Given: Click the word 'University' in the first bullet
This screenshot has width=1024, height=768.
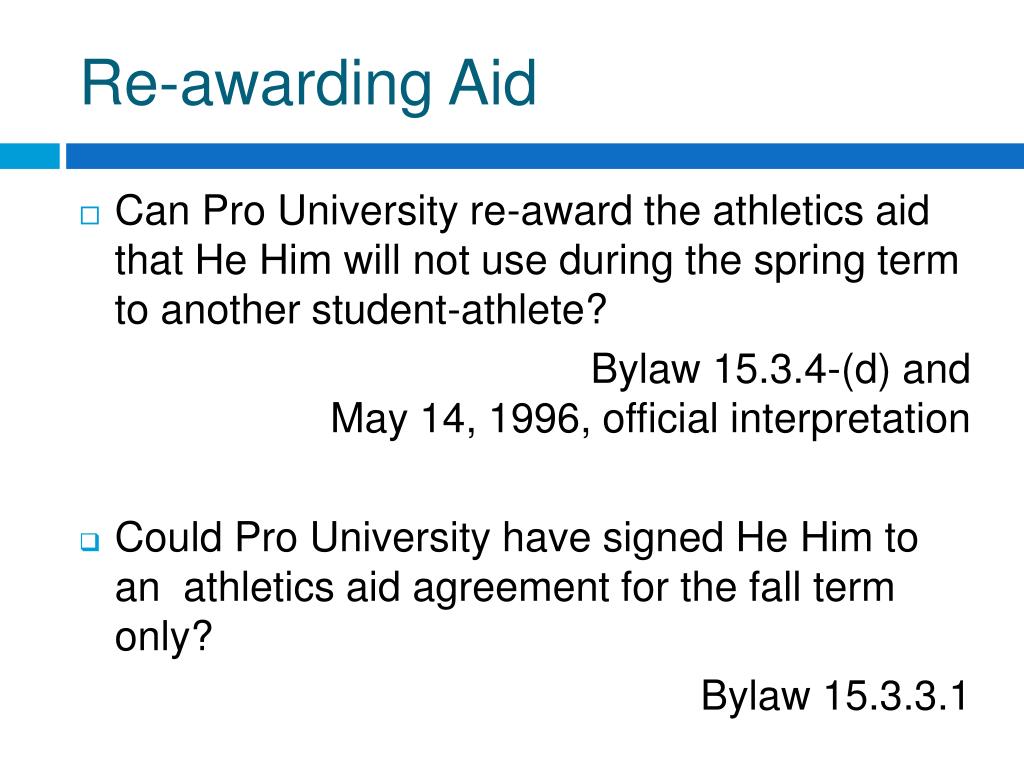Looking at the screenshot, I should coord(367,213).
